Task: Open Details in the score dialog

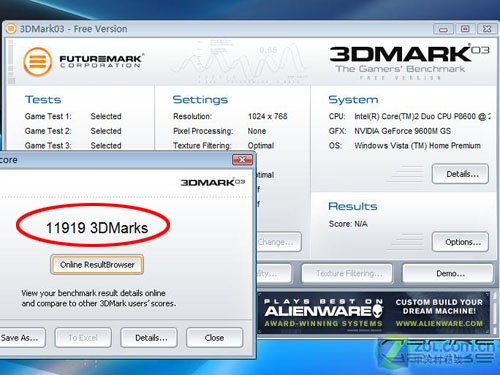Action: tap(149, 338)
